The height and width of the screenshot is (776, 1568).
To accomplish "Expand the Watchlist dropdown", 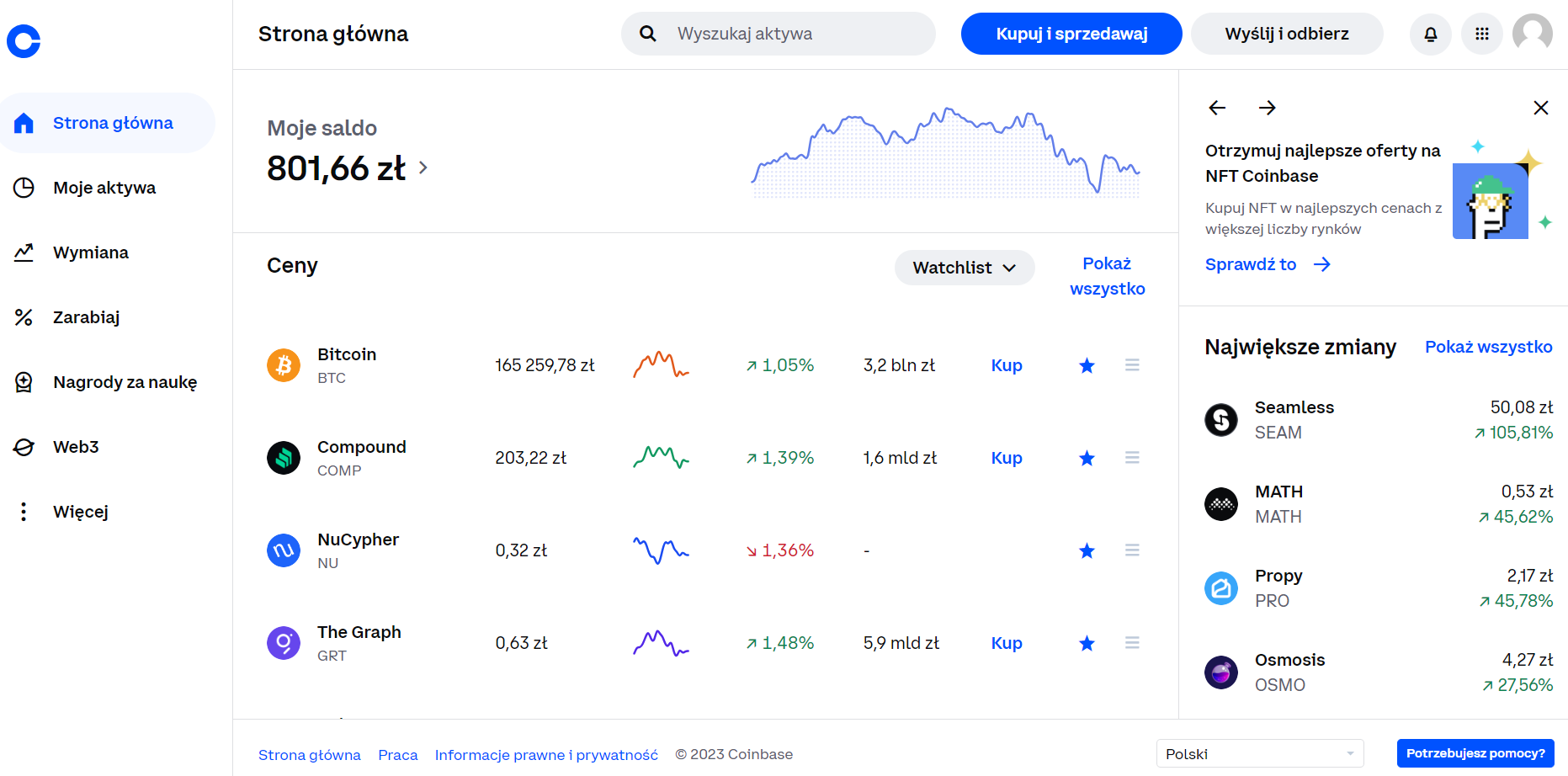I will [964, 268].
